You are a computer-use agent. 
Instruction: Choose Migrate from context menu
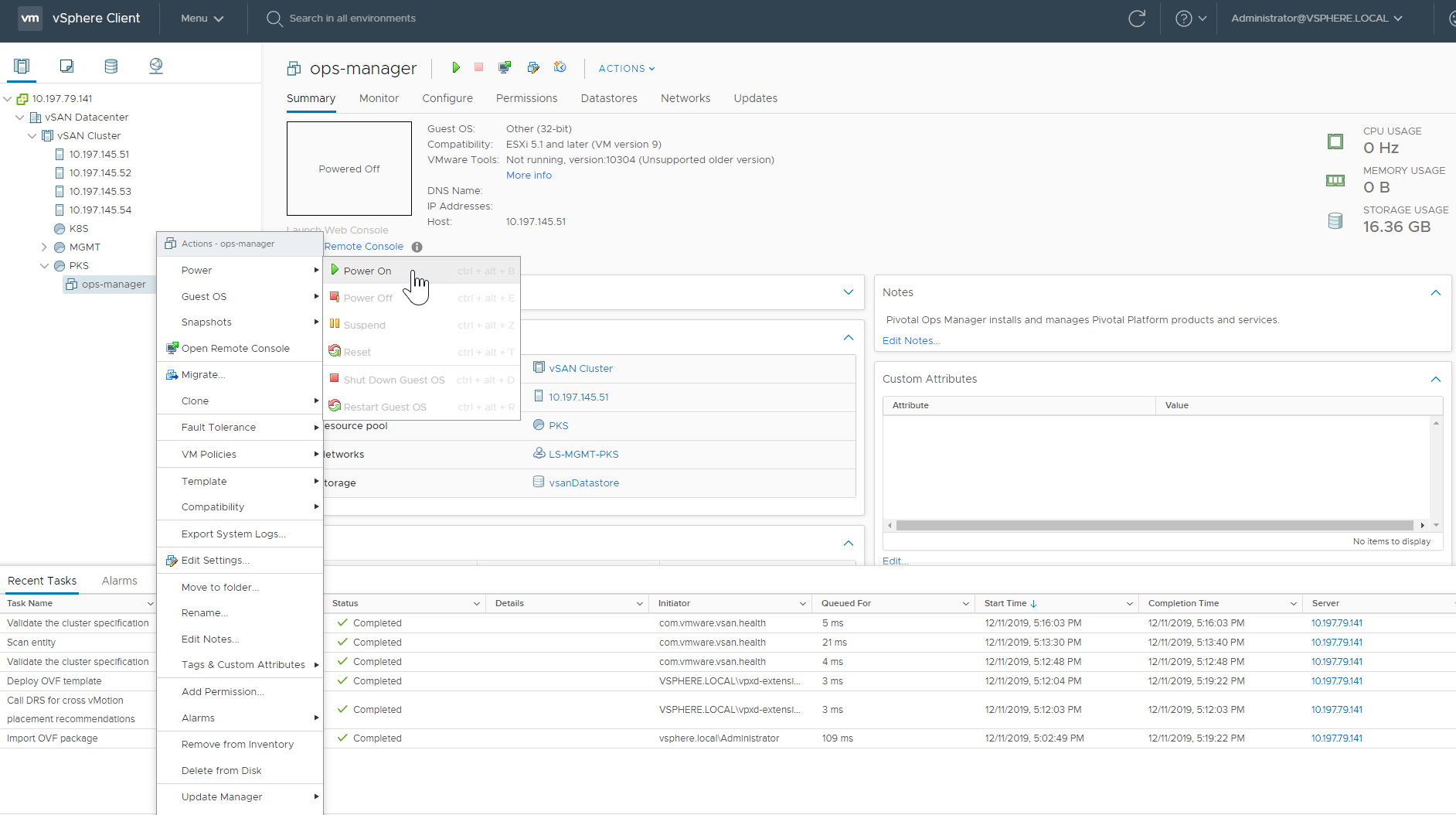pyautogui.click(x=240, y=375)
